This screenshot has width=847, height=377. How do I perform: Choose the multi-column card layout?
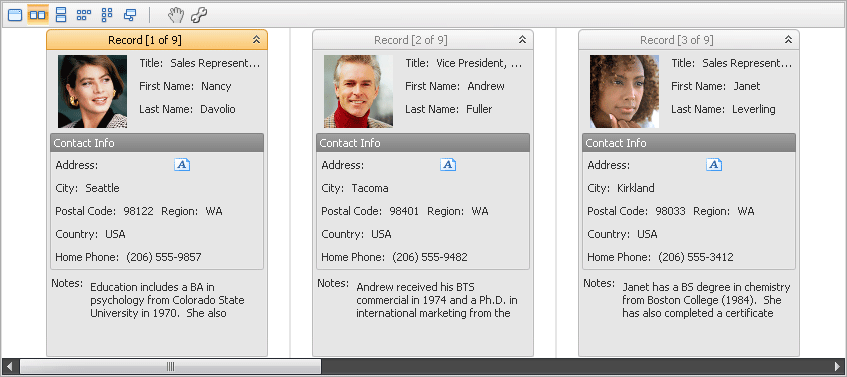(x=107, y=15)
